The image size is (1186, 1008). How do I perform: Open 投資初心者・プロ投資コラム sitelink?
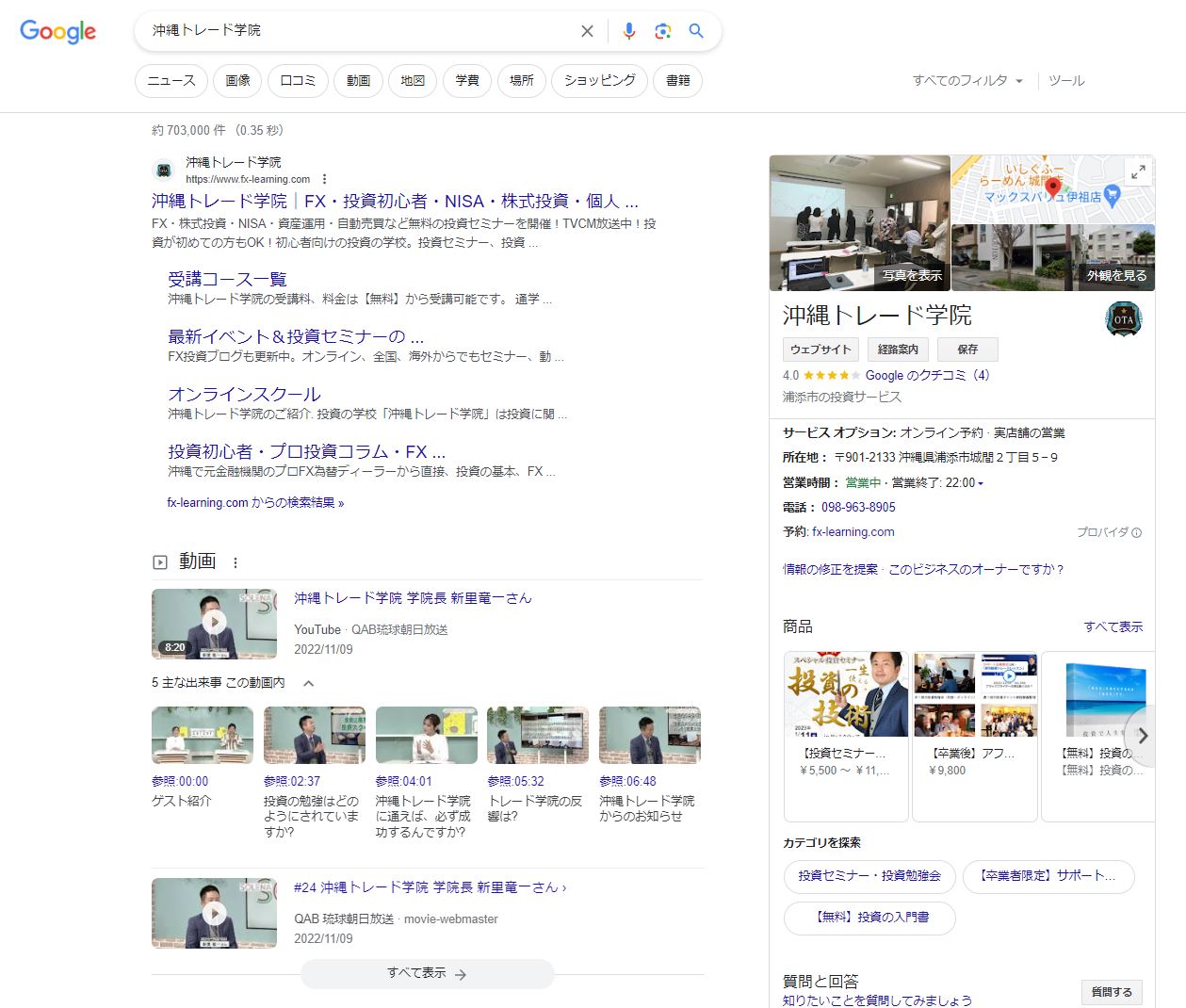pyautogui.click(x=307, y=451)
